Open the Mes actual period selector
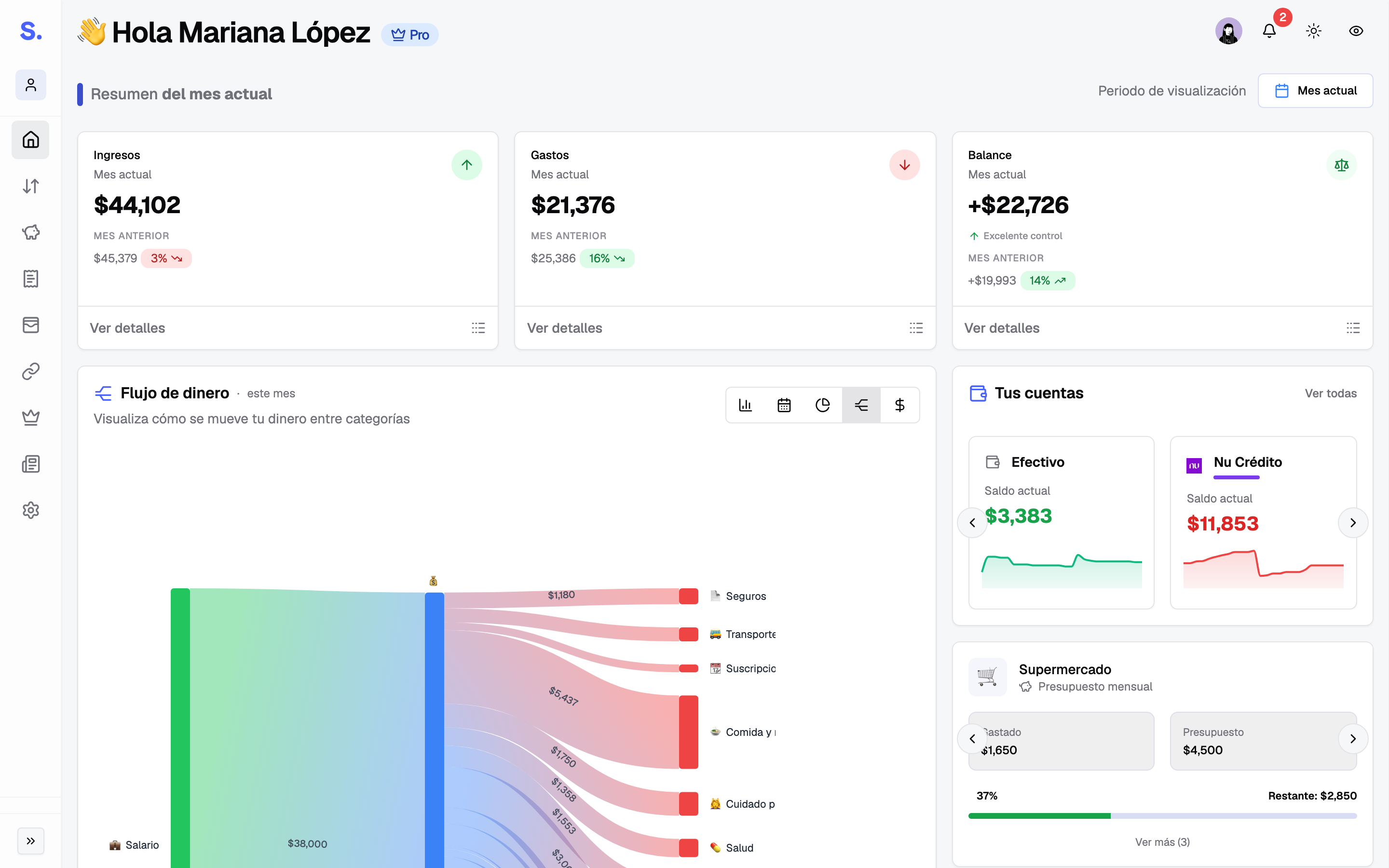Image resolution: width=1389 pixels, height=868 pixels. click(x=1315, y=91)
